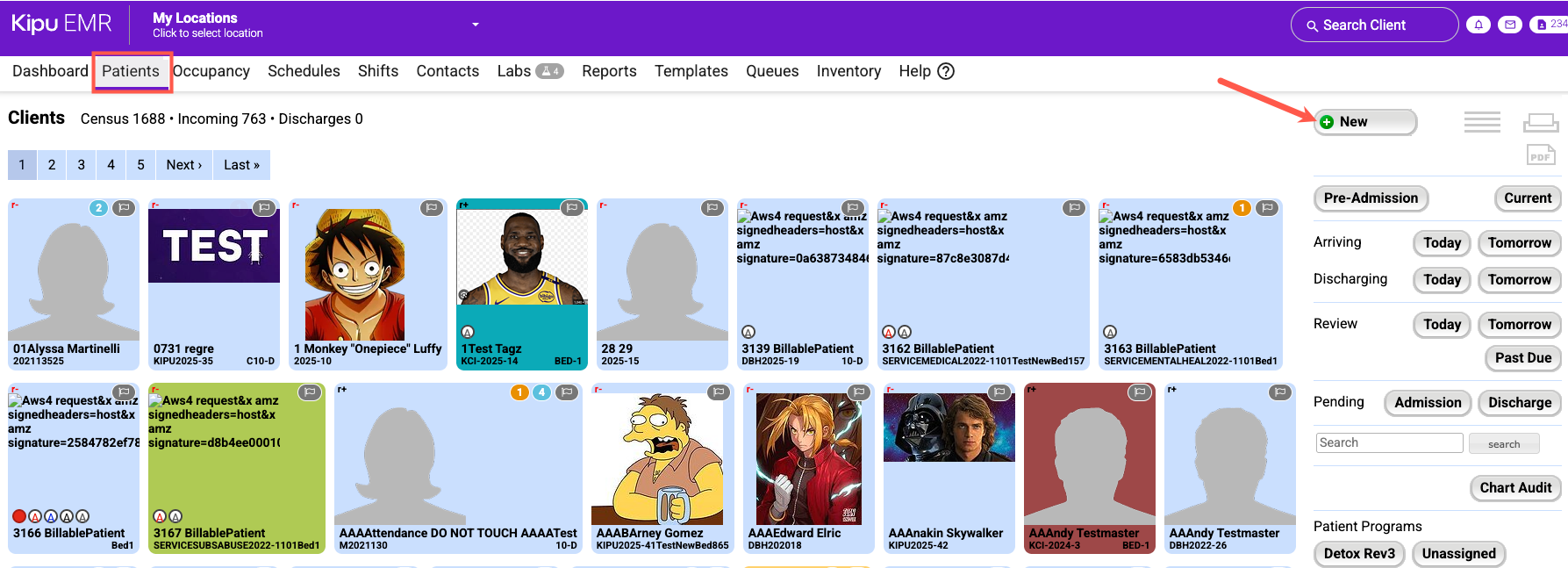The image size is (1568, 568).
Task: Click the Search Client field
Action: pyautogui.click(x=1374, y=25)
